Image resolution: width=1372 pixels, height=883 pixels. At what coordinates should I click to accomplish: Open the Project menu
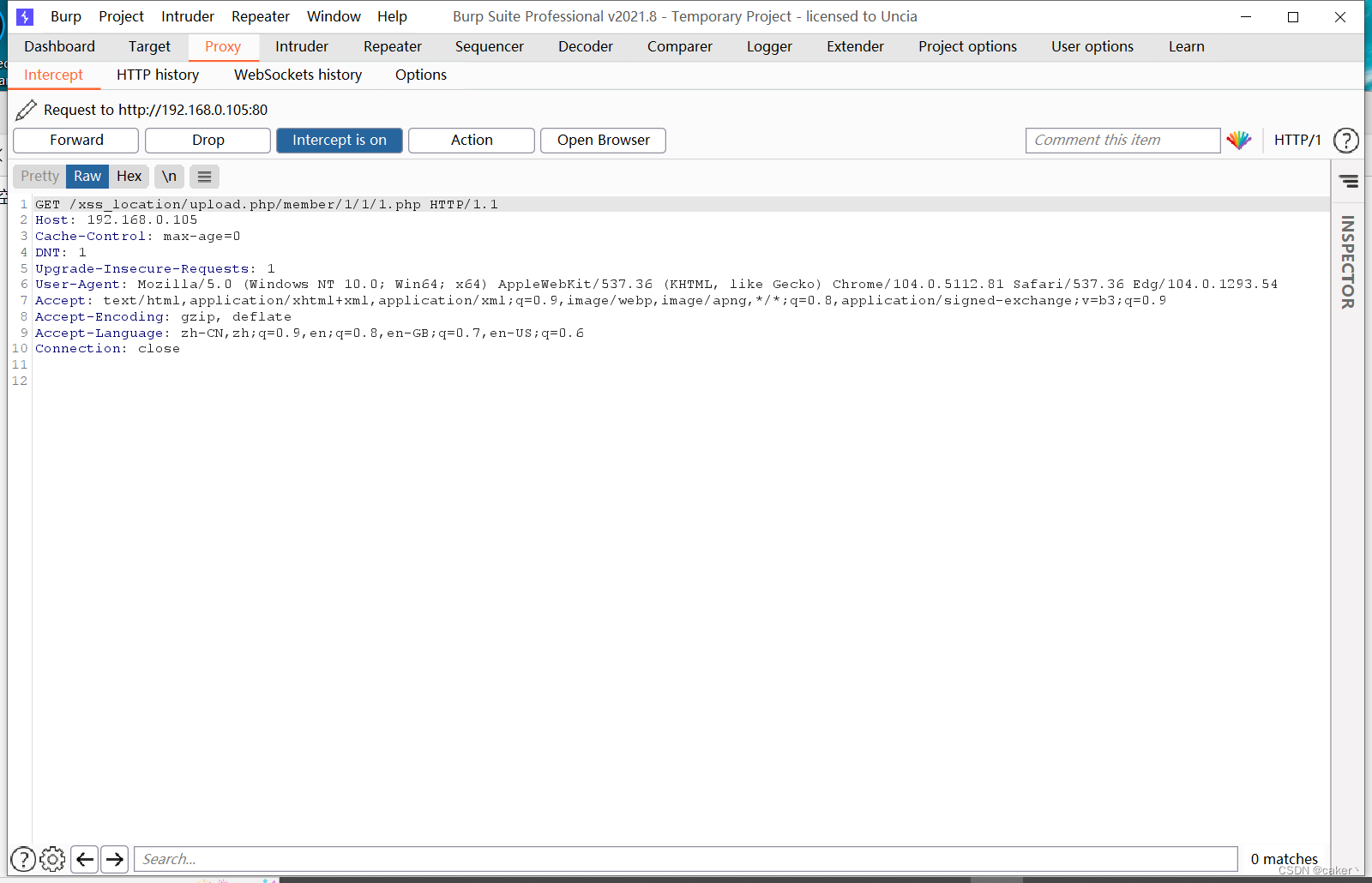(x=121, y=16)
